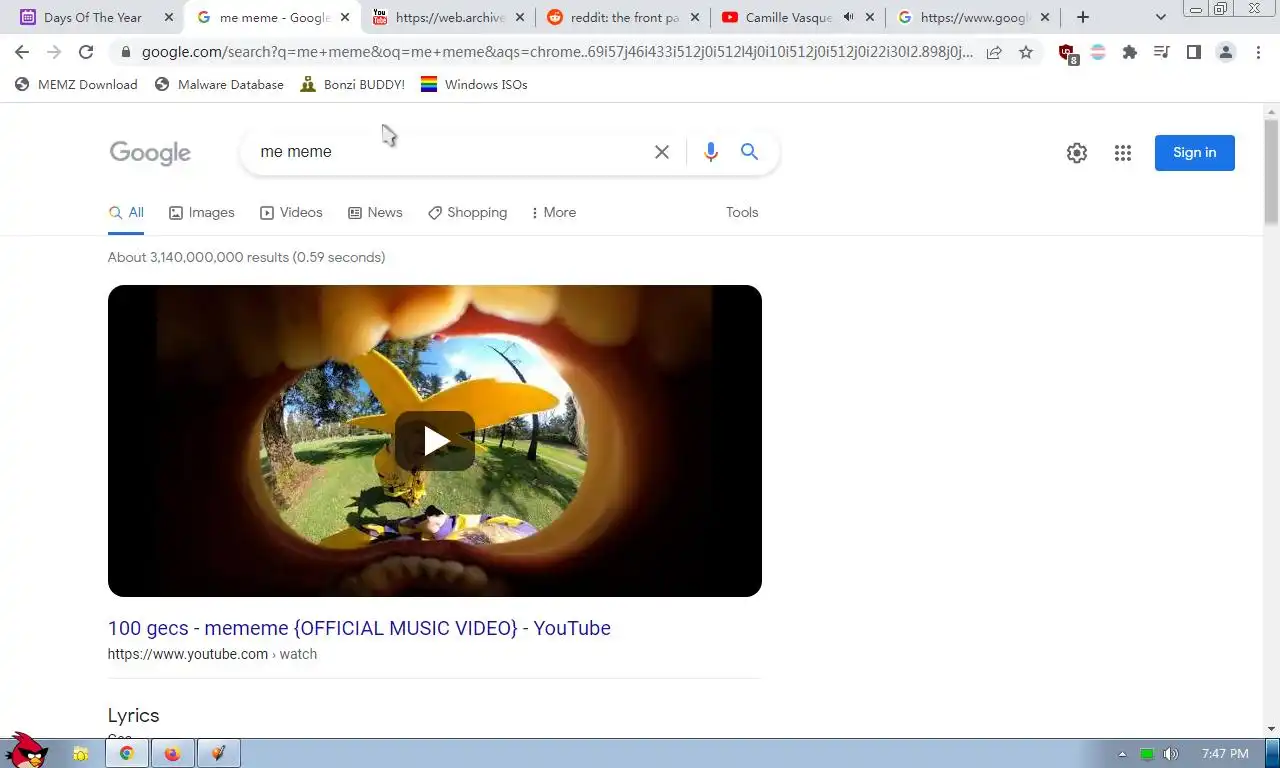Close the me meme Google tab
The width and height of the screenshot is (1280, 768).
(345, 17)
